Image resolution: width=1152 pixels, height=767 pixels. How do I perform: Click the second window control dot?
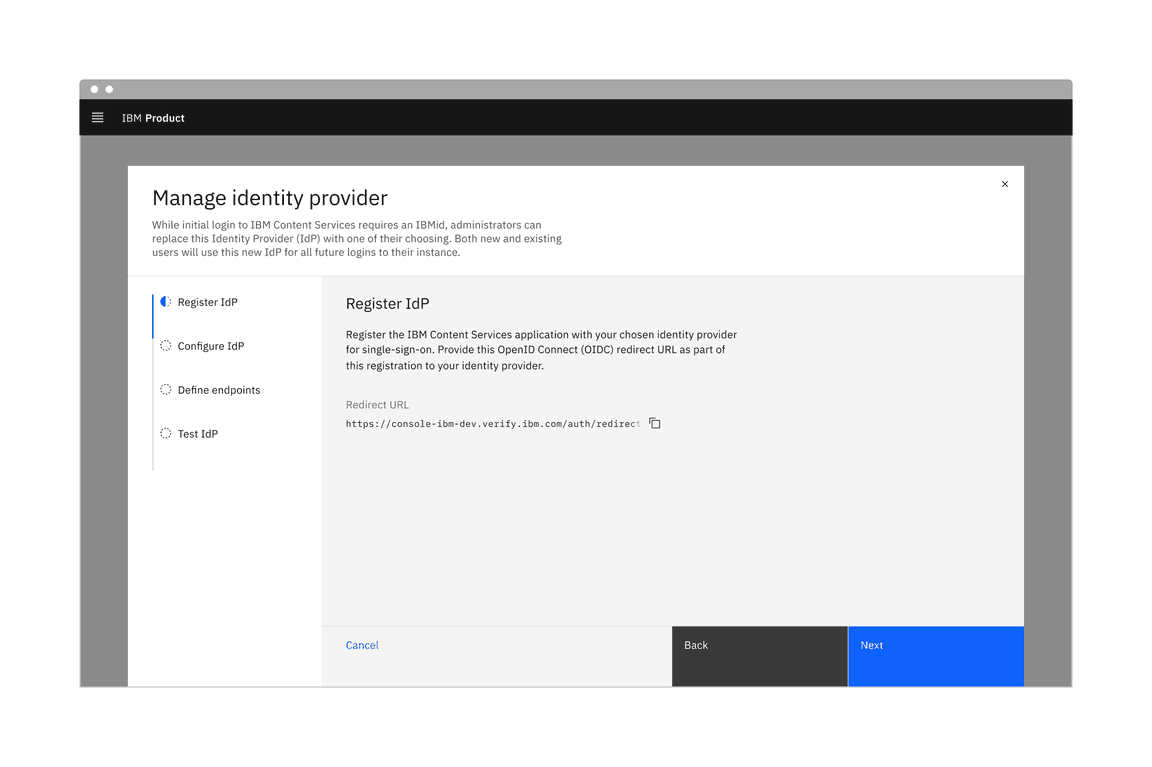click(110, 90)
